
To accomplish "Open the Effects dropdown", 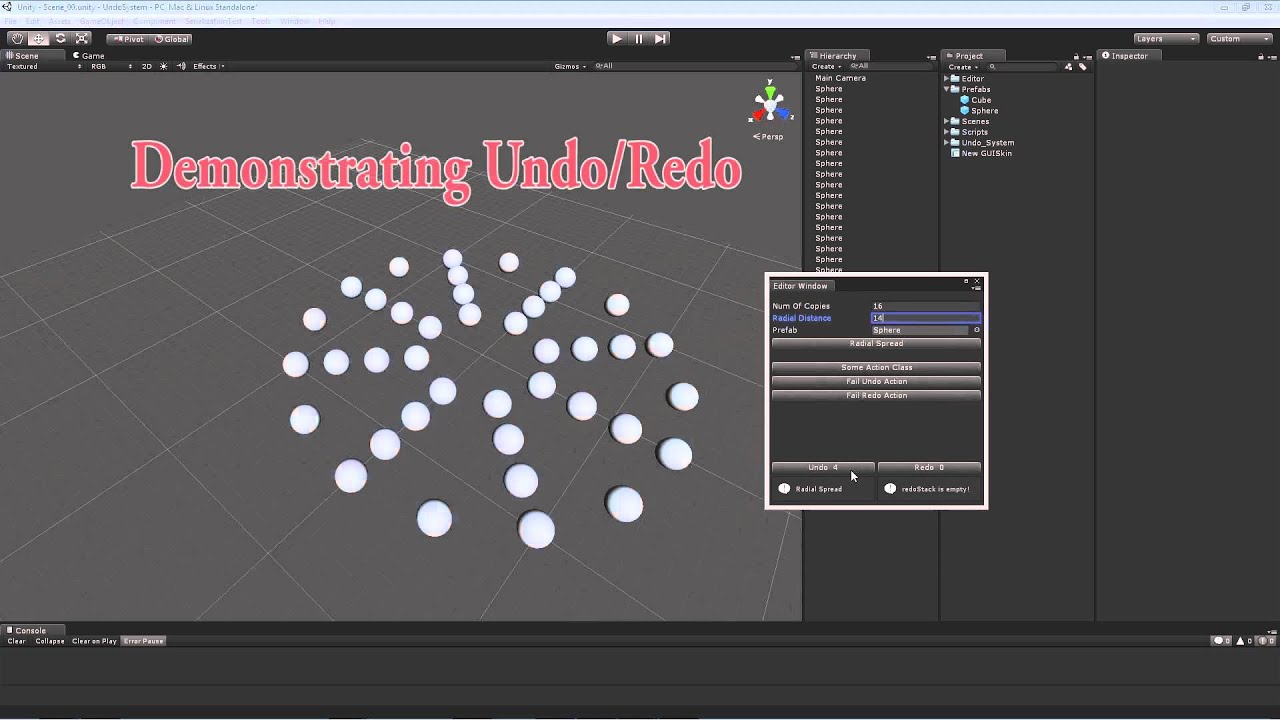I will click(208, 66).
